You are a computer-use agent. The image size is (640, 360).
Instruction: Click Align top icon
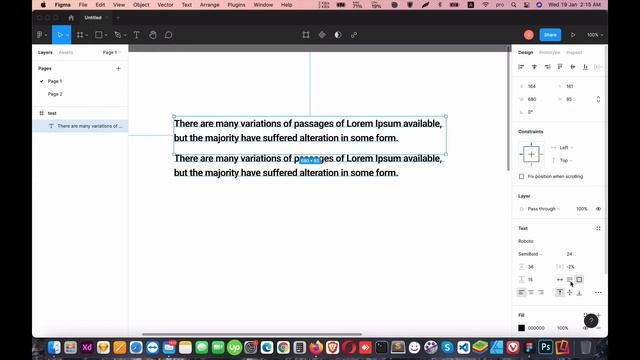click(560, 67)
